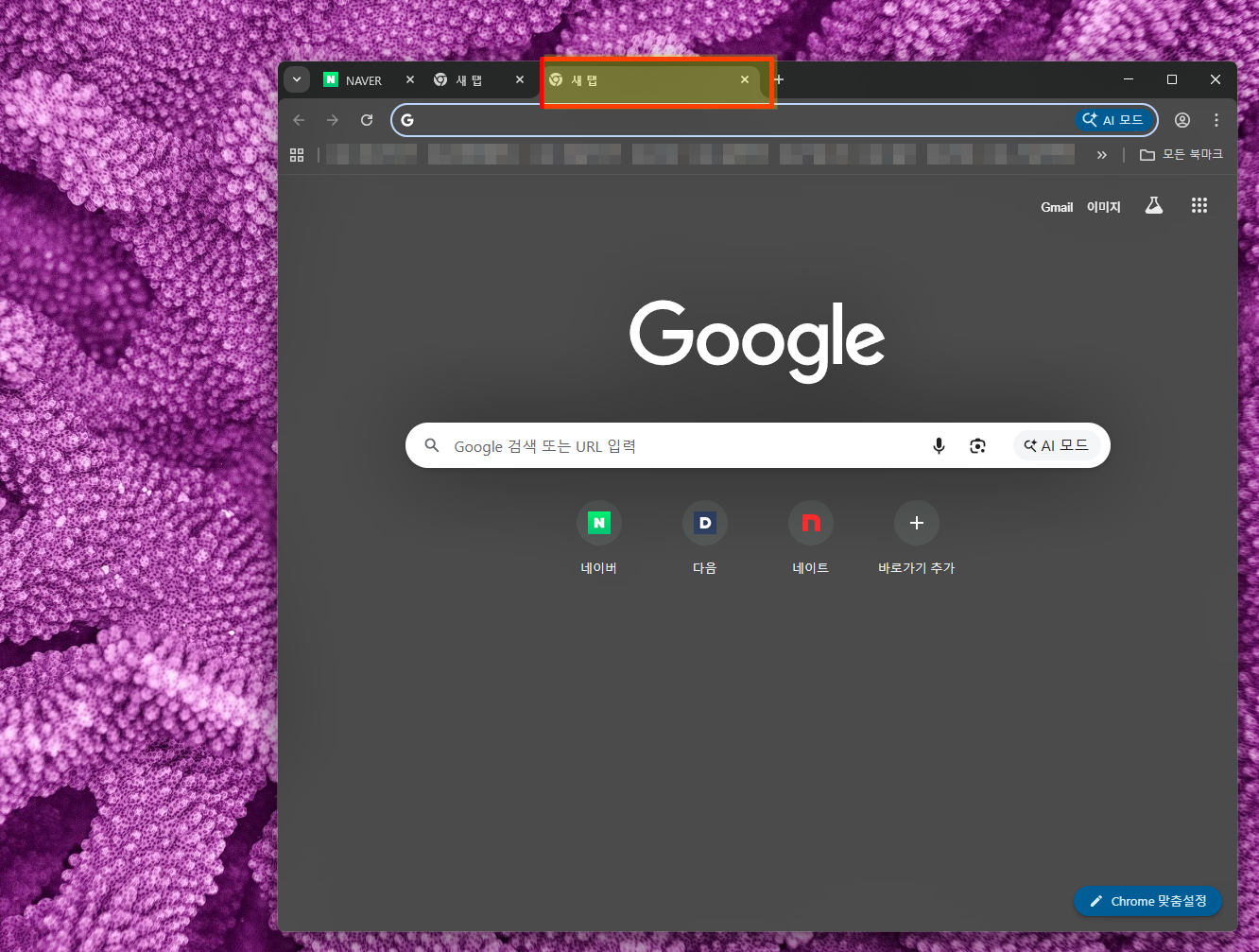Minimize the Chrome window
Screen dimensions: 1259x952
click(x=1129, y=80)
